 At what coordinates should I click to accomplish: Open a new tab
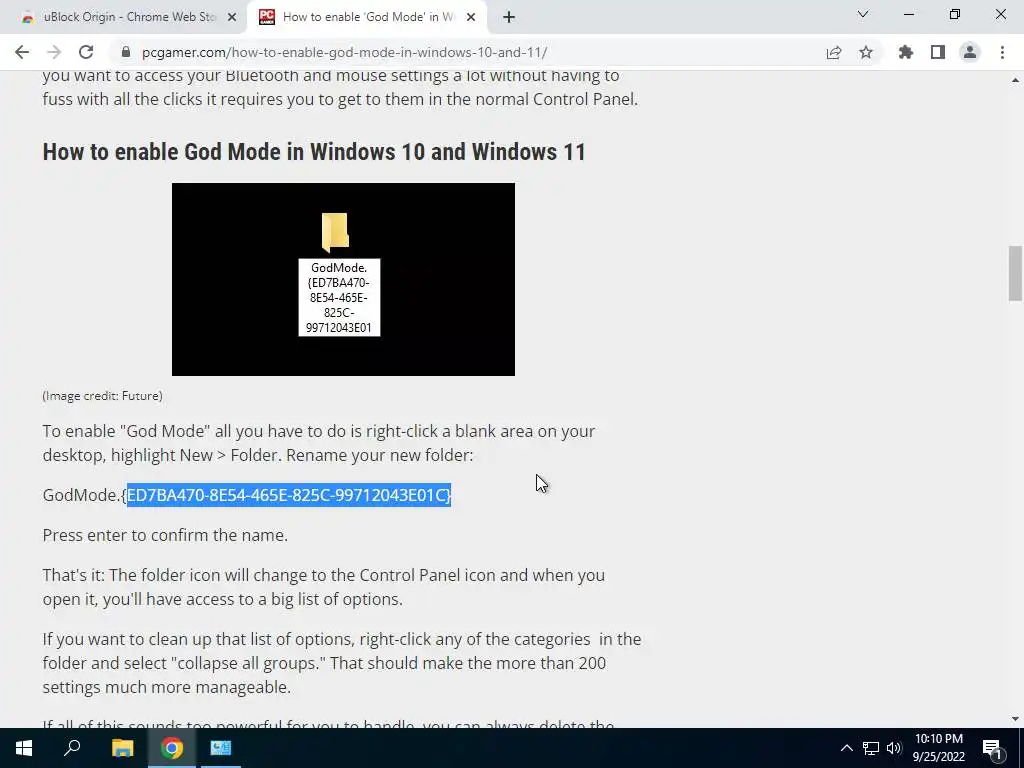(509, 18)
